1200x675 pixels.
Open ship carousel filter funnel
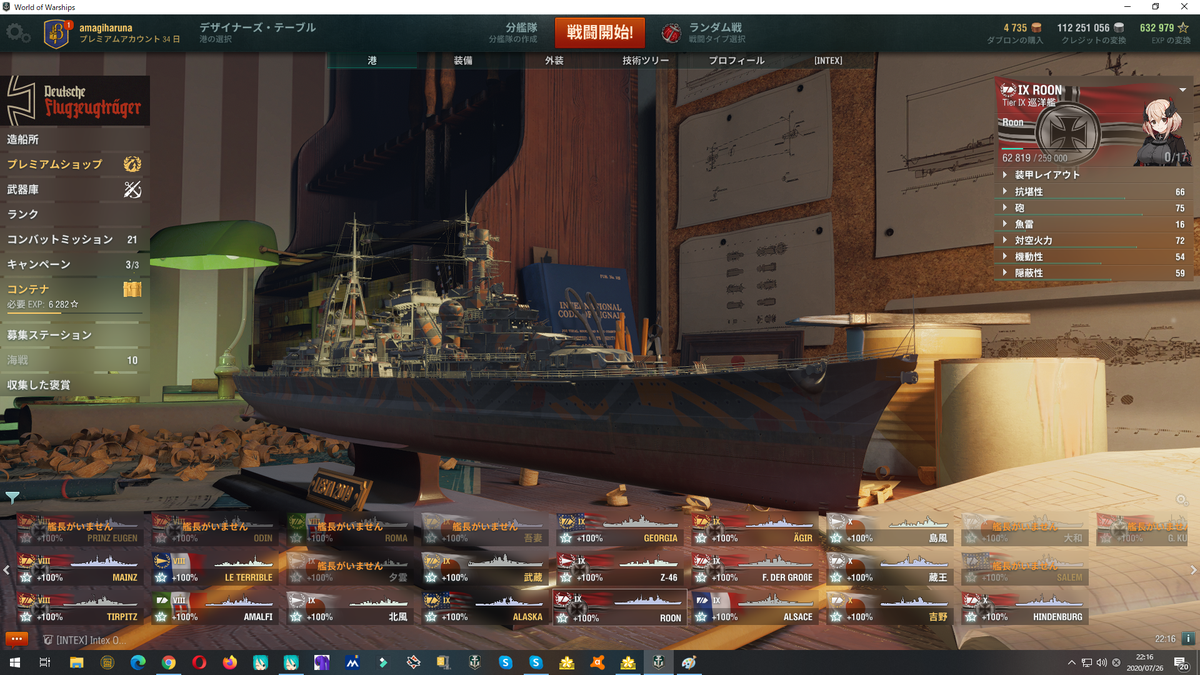point(12,496)
